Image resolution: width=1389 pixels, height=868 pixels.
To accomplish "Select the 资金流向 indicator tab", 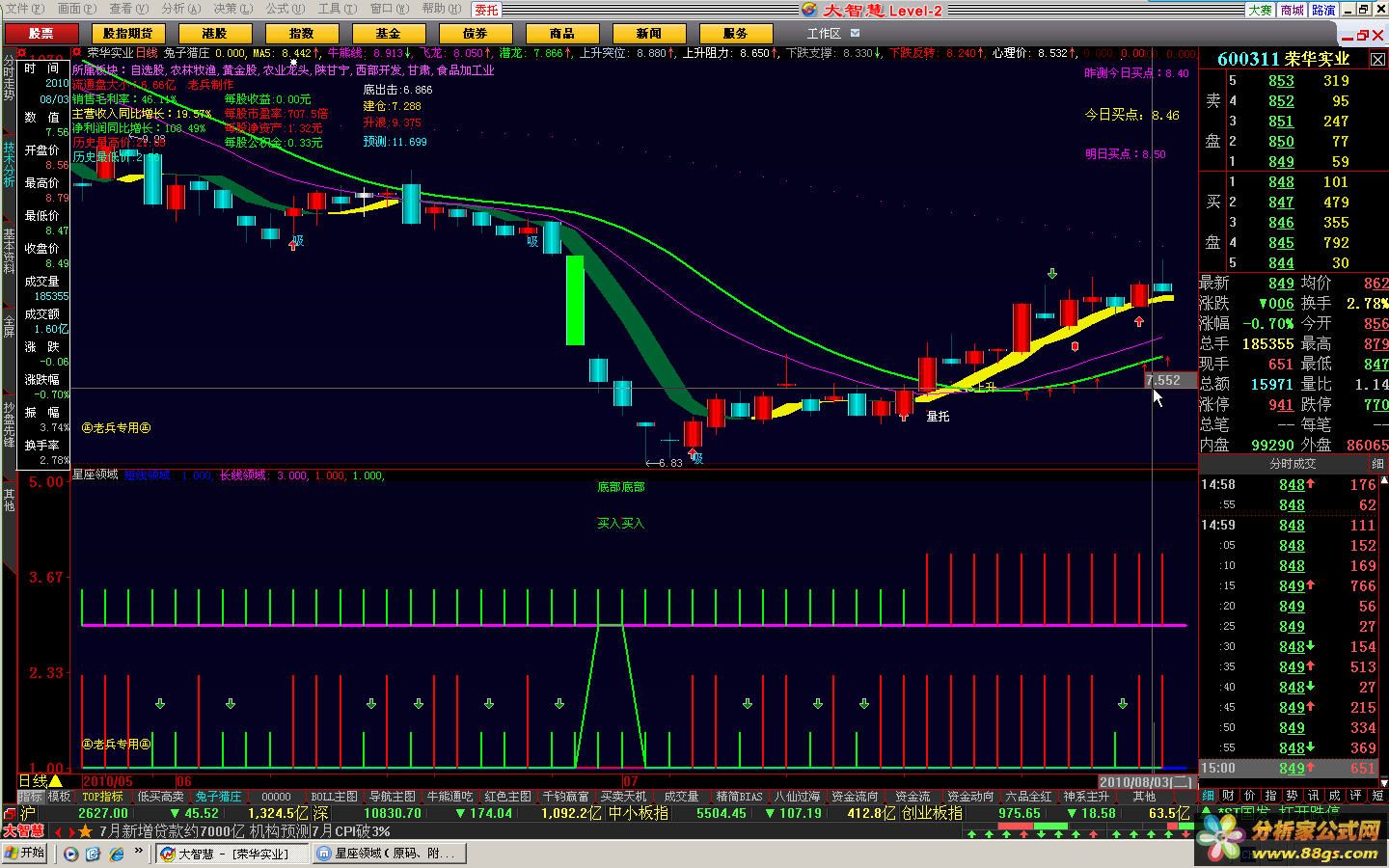I will [x=855, y=797].
